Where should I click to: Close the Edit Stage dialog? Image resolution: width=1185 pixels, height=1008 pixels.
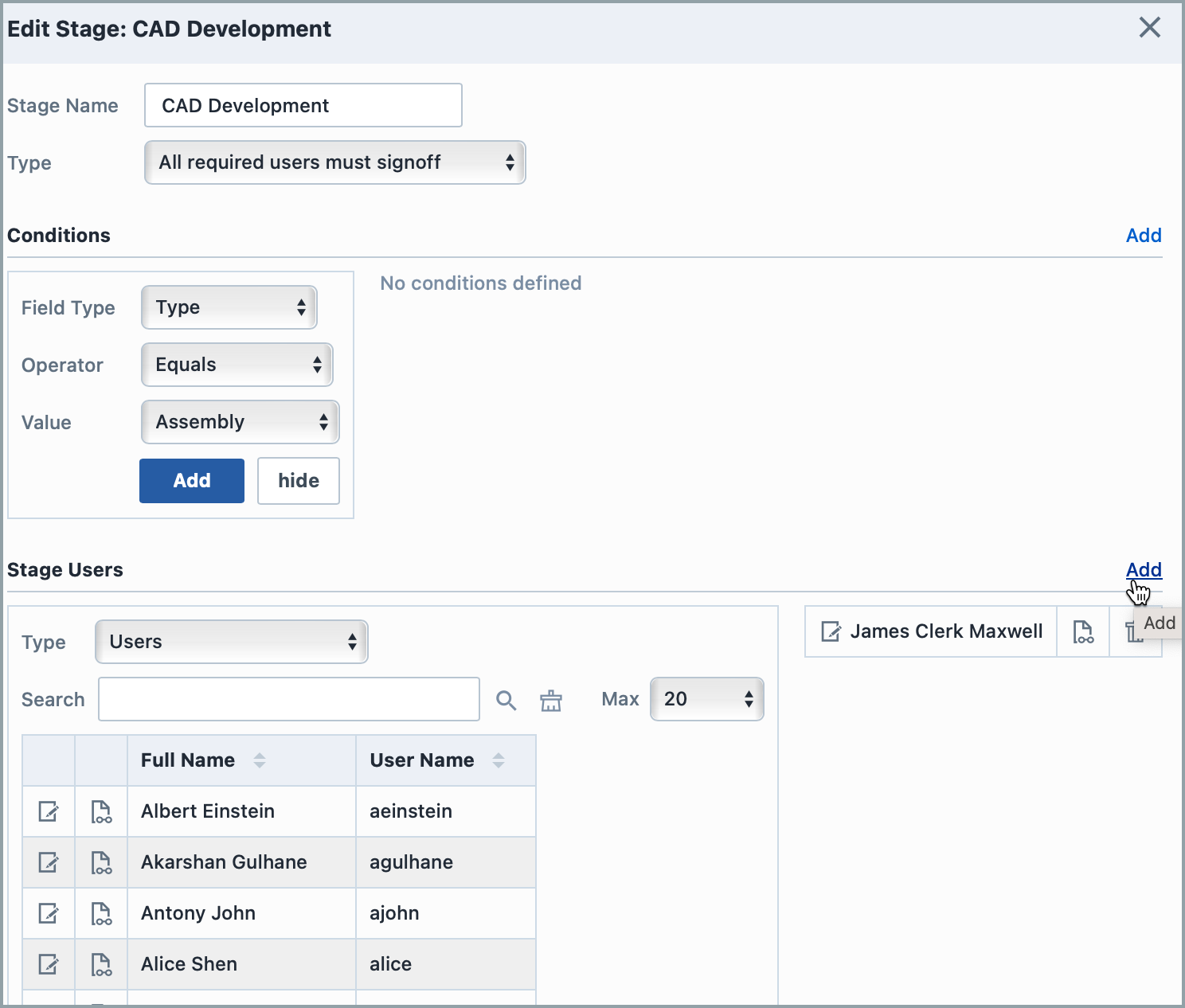(1149, 28)
